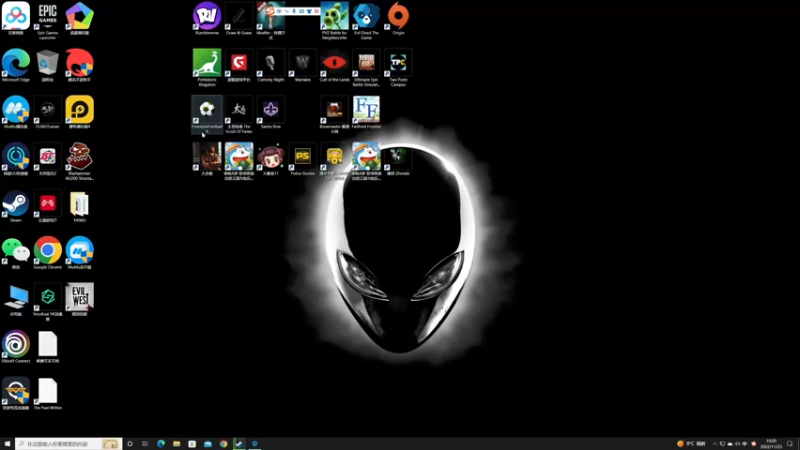Show hidden system tray icons

715,444
